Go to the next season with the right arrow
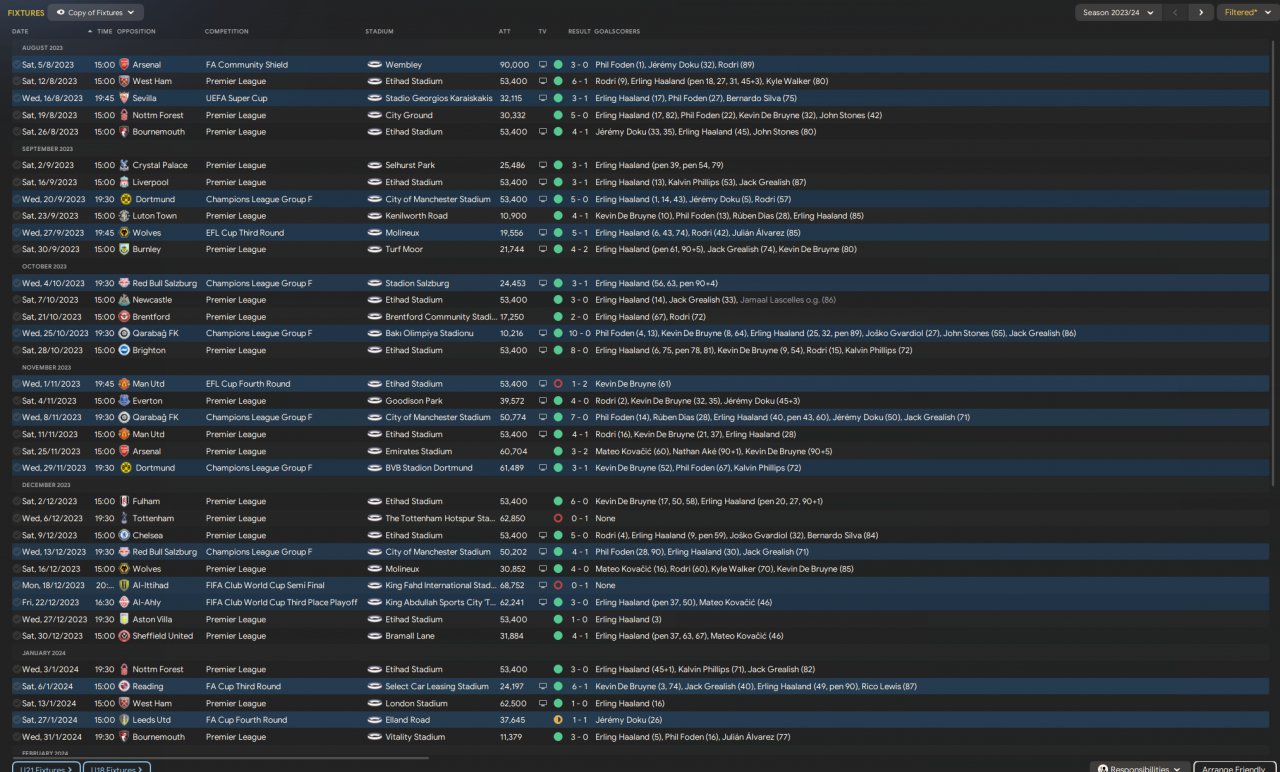 pyautogui.click(x=1201, y=13)
